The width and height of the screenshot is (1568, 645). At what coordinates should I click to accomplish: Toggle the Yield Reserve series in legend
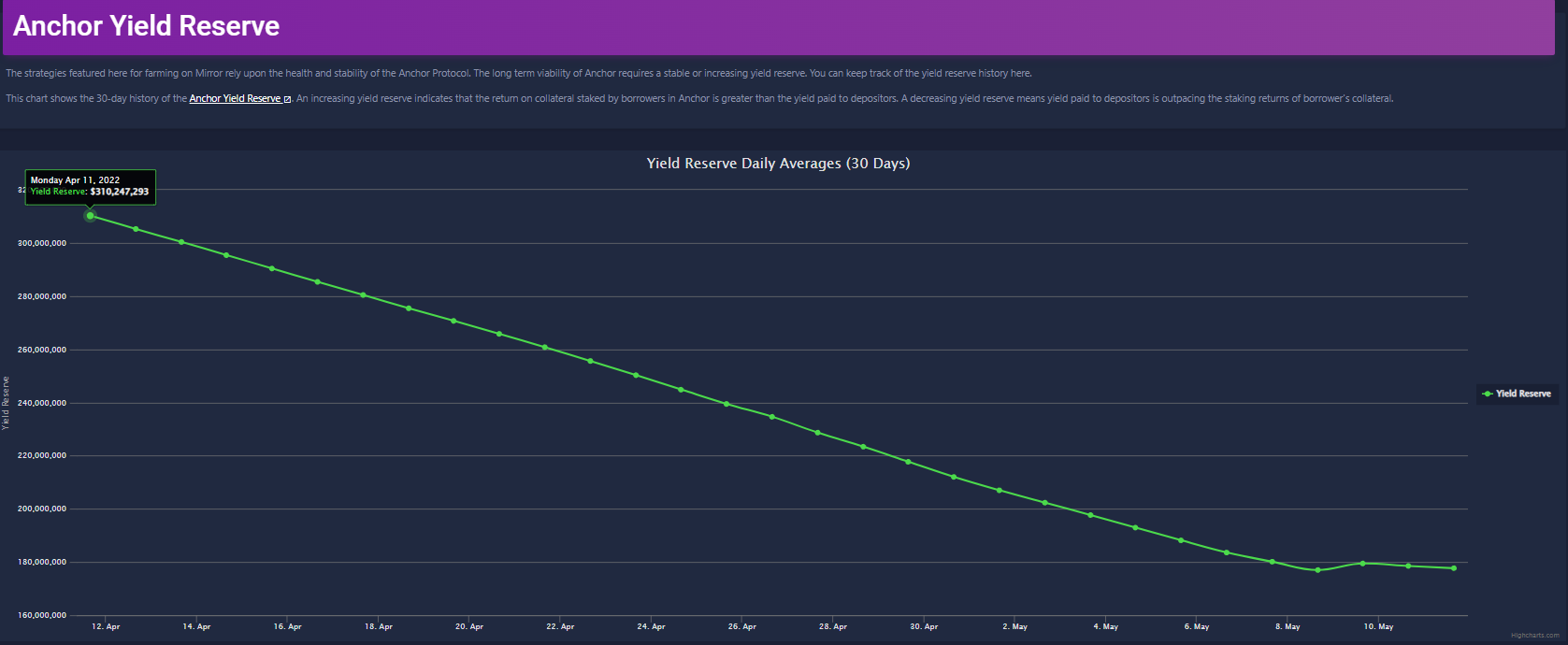pyautogui.click(x=1517, y=394)
